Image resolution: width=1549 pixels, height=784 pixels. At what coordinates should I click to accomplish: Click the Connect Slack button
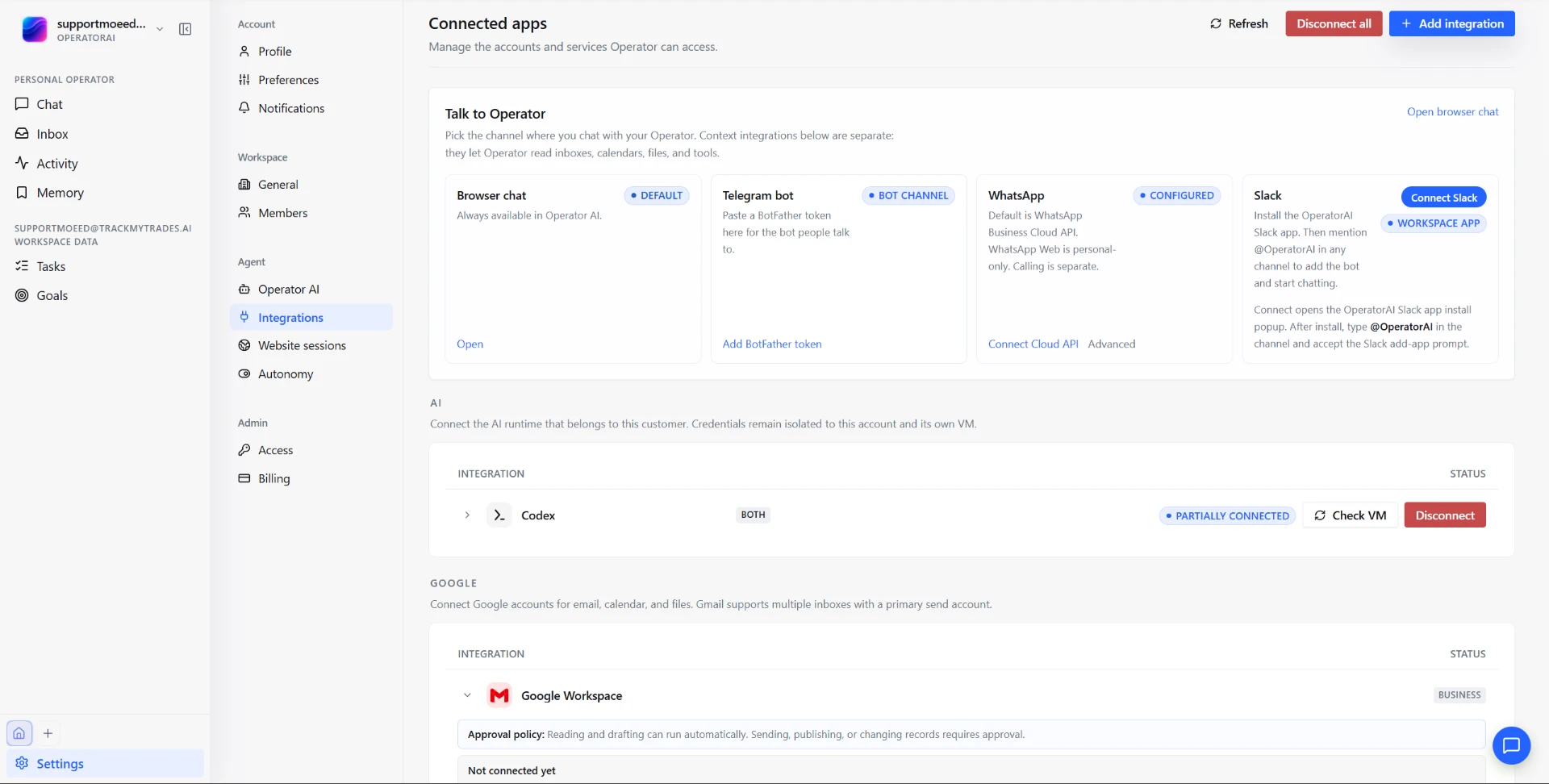1443,198
